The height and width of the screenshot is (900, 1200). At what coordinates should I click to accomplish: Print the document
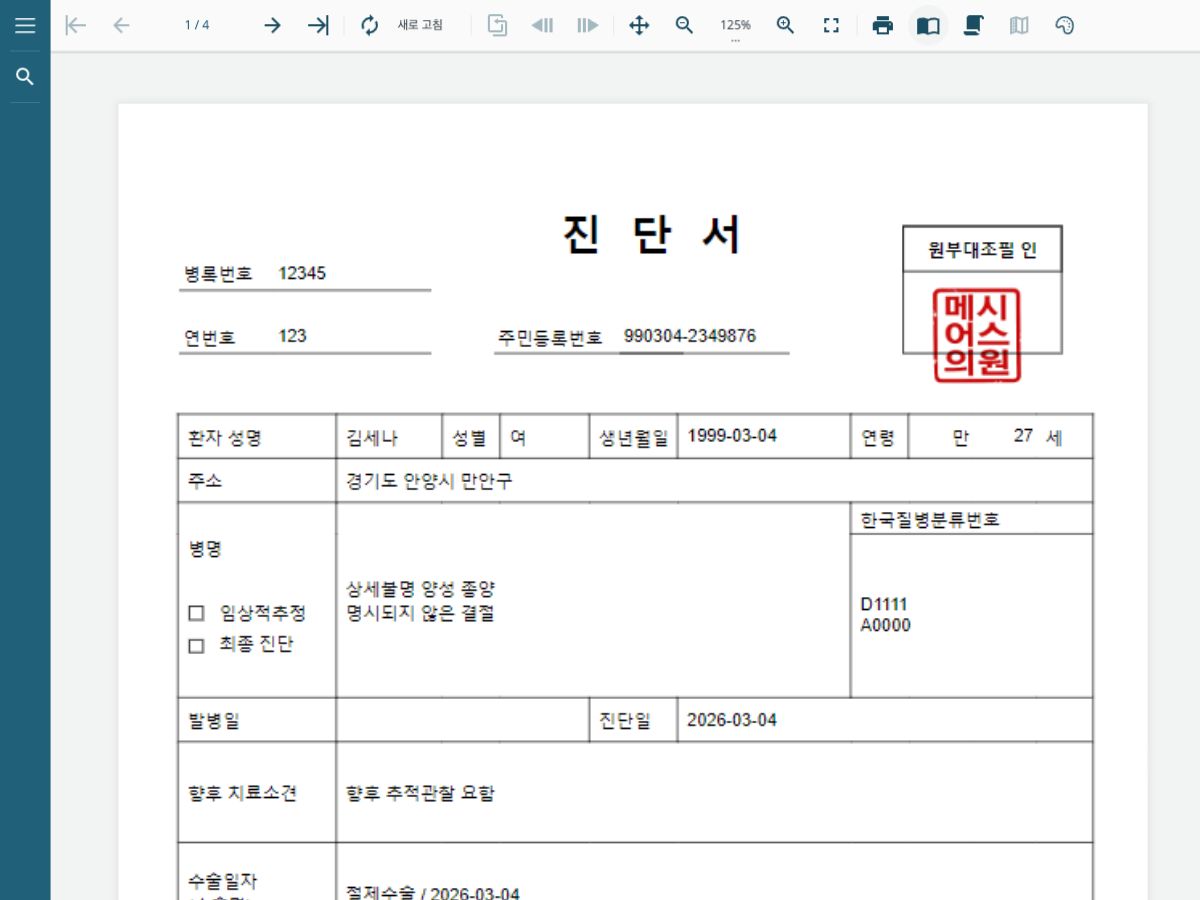(x=882, y=25)
